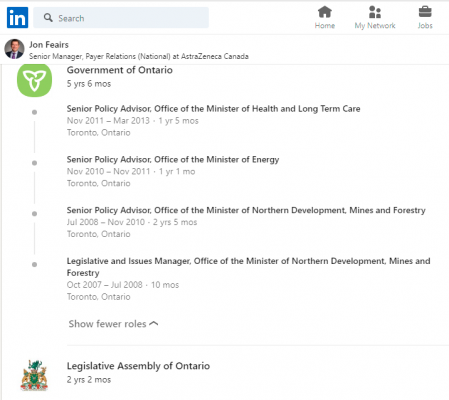Select the Home navigation label
Image resolution: width=449 pixels, height=400 pixels.
(x=325, y=26)
